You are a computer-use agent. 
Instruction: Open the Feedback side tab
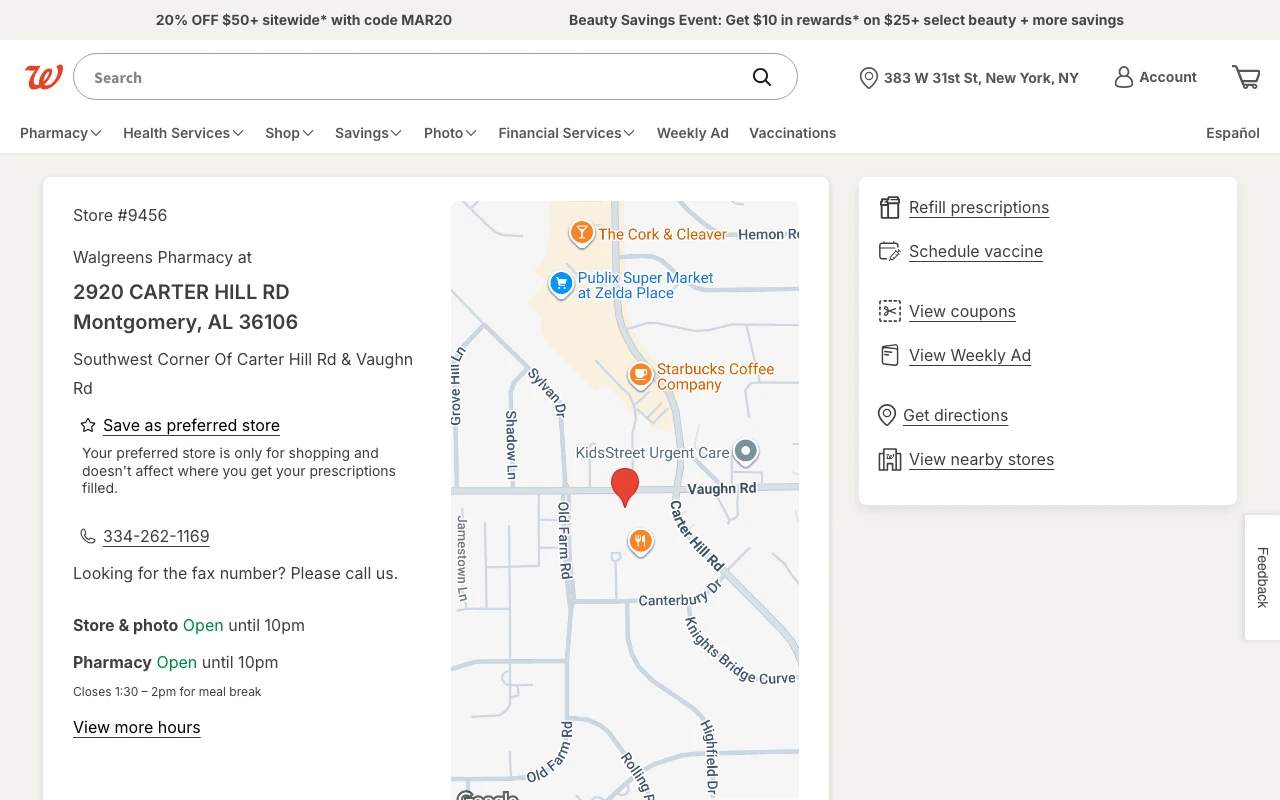(1262, 577)
